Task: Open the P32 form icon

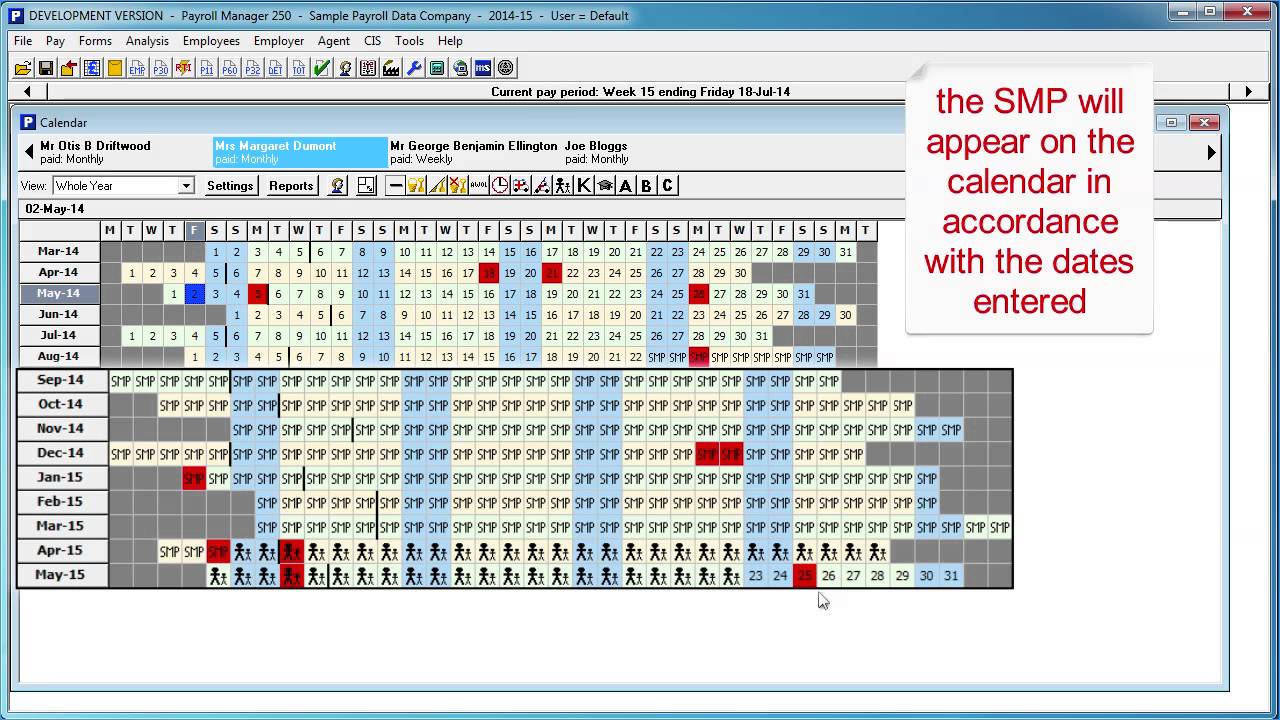Action: coord(252,68)
